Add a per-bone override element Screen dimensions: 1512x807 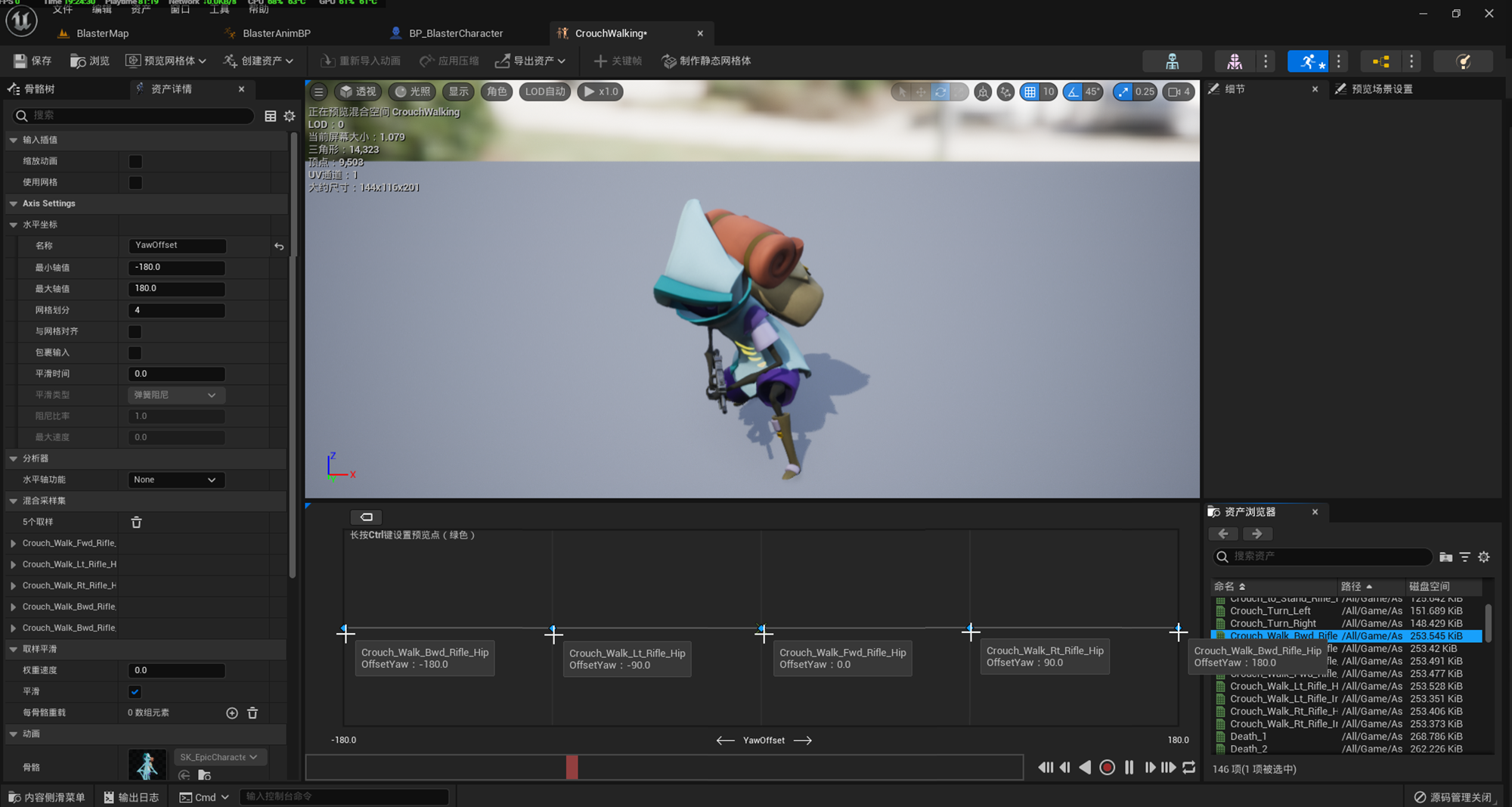[232, 712]
